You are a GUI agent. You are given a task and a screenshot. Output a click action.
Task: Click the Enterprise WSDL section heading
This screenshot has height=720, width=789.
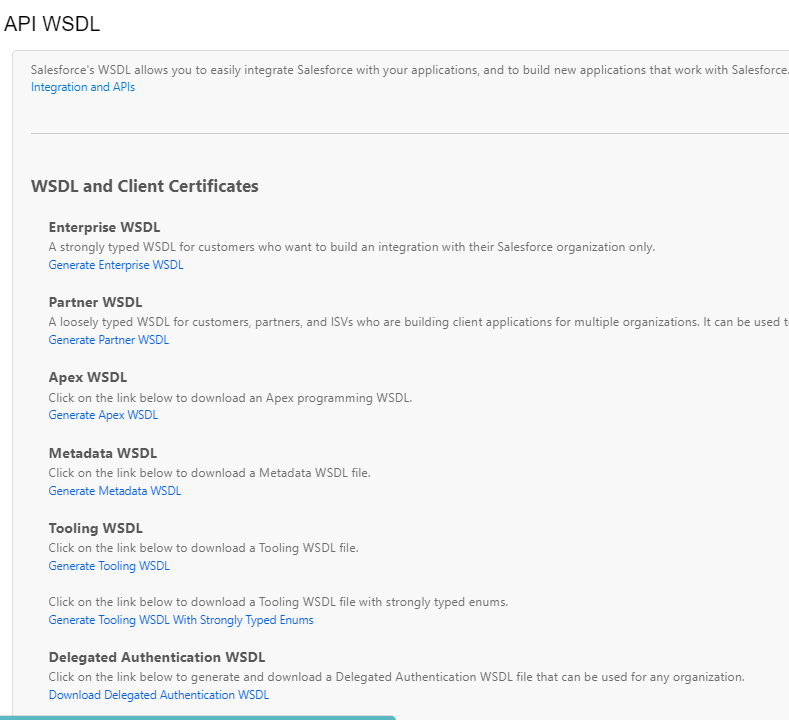pos(104,227)
